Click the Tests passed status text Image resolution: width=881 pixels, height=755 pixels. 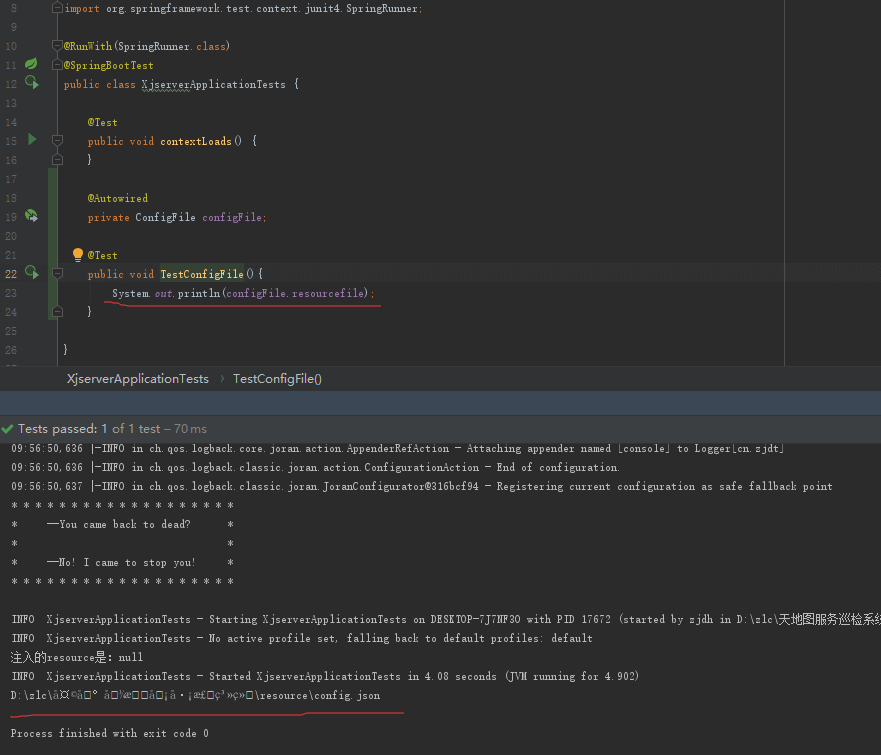pyautogui.click(x=58, y=429)
